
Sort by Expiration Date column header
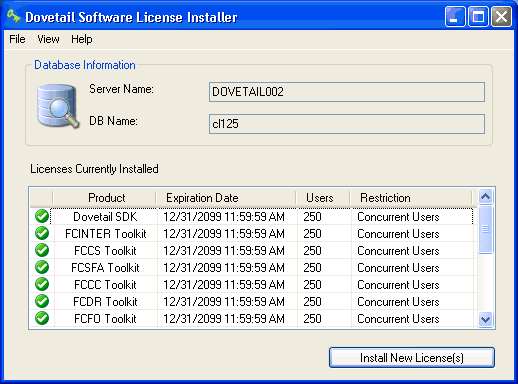(226, 198)
